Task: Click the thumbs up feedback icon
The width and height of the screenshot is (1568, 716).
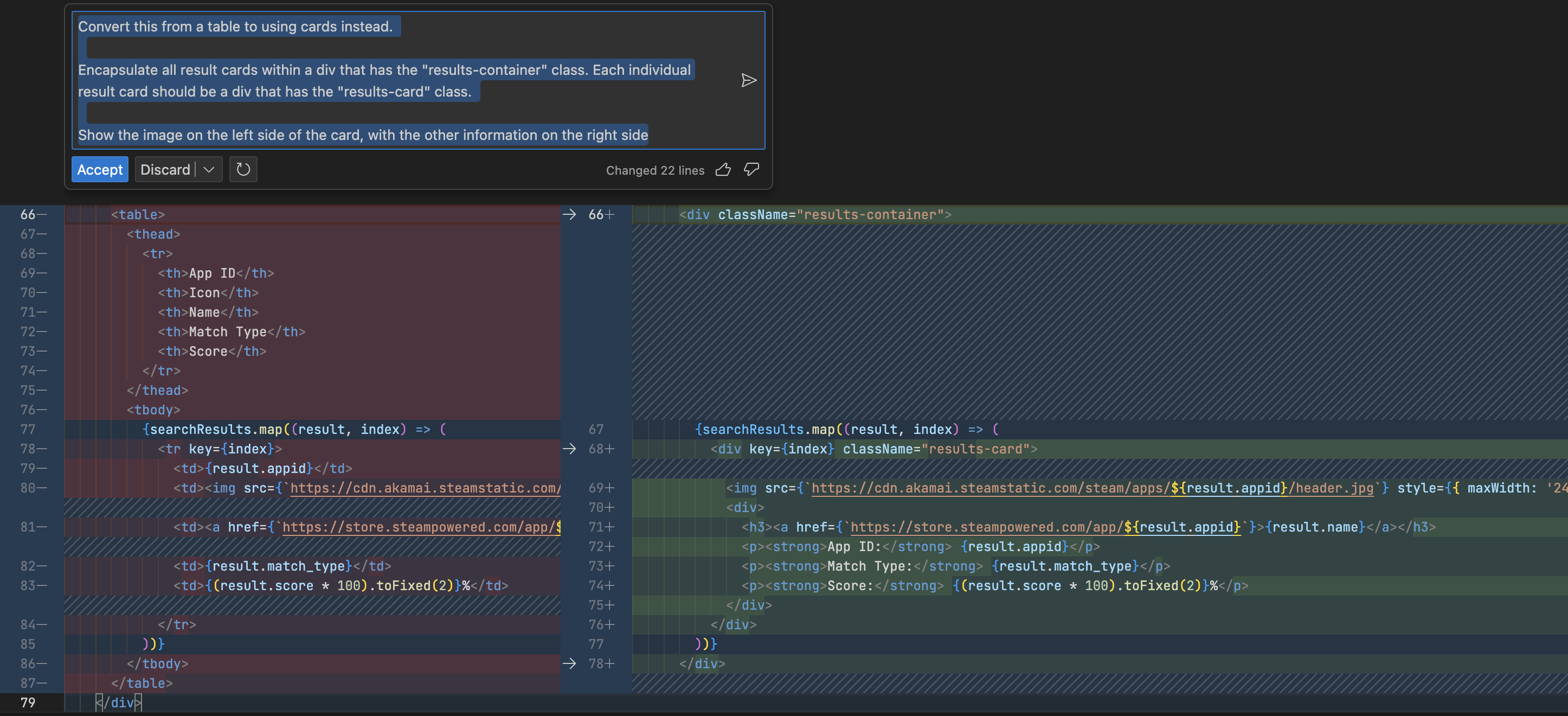Action: 723,170
